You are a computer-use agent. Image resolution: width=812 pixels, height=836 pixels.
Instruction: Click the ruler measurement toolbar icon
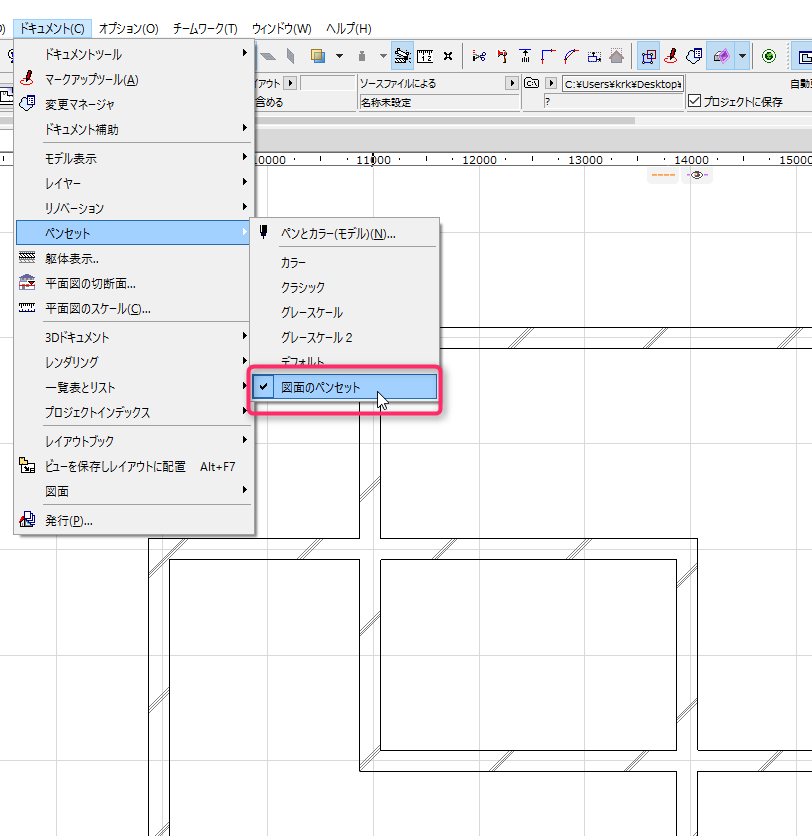pyautogui.click(x=425, y=56)
